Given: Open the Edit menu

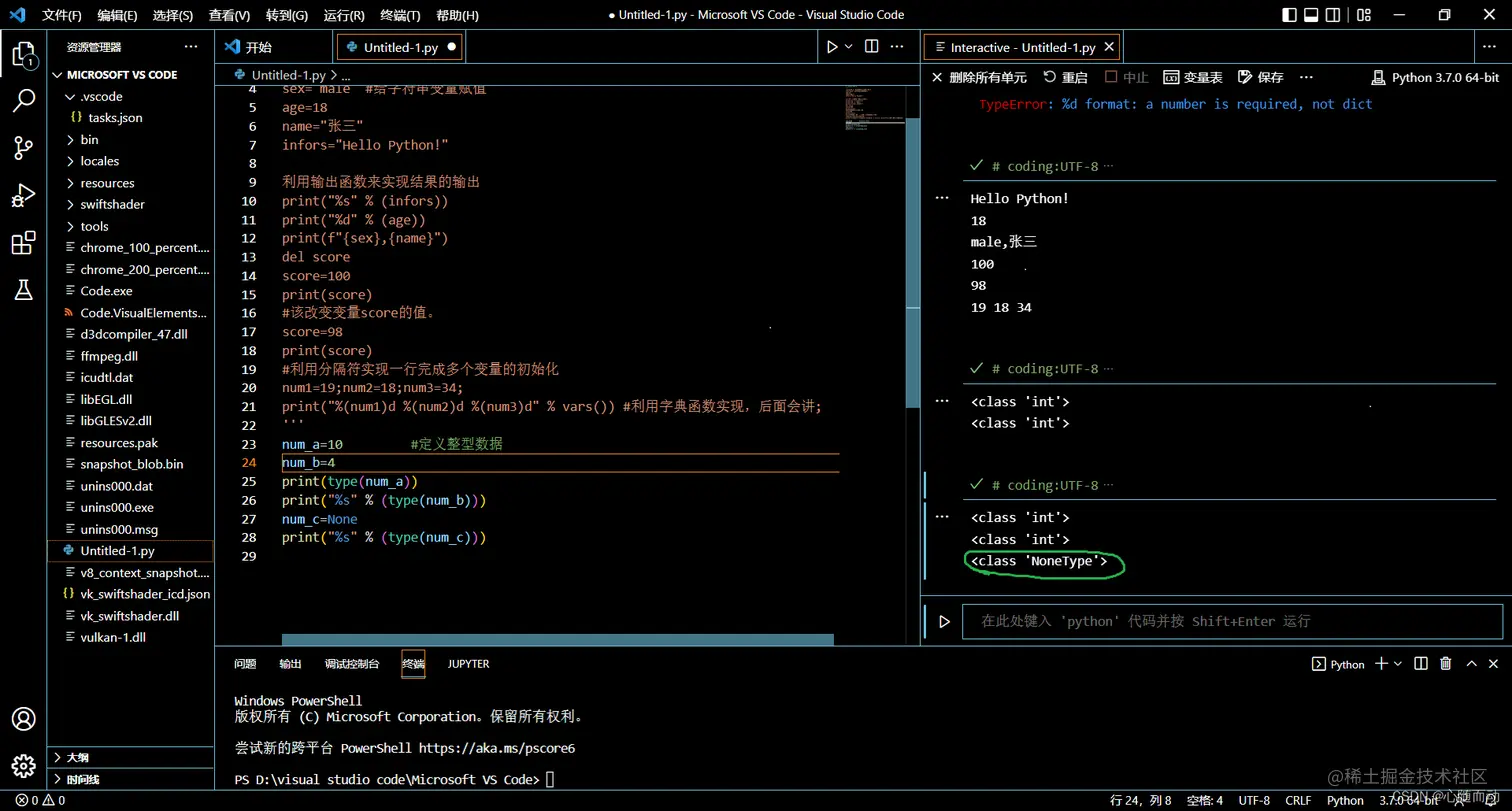Looking at the screenshot, I should pyautogui.click(x=118, y=15).
